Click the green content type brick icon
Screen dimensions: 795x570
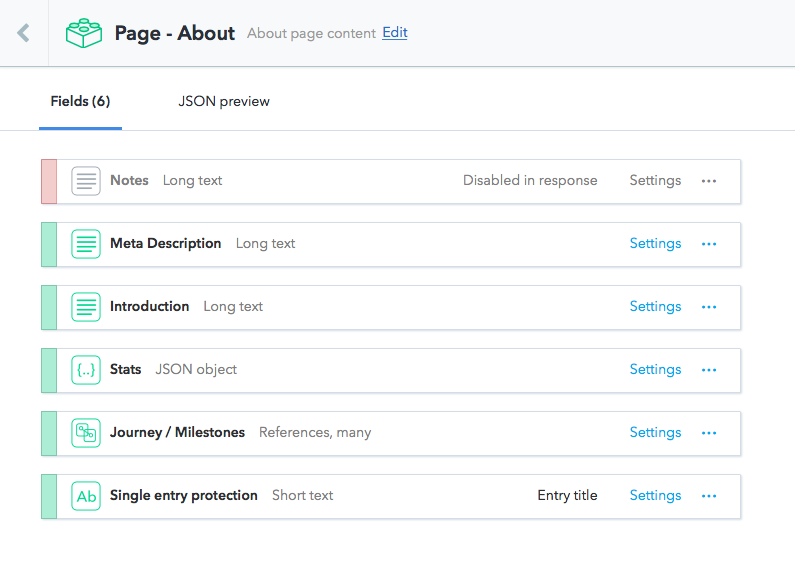84,33
